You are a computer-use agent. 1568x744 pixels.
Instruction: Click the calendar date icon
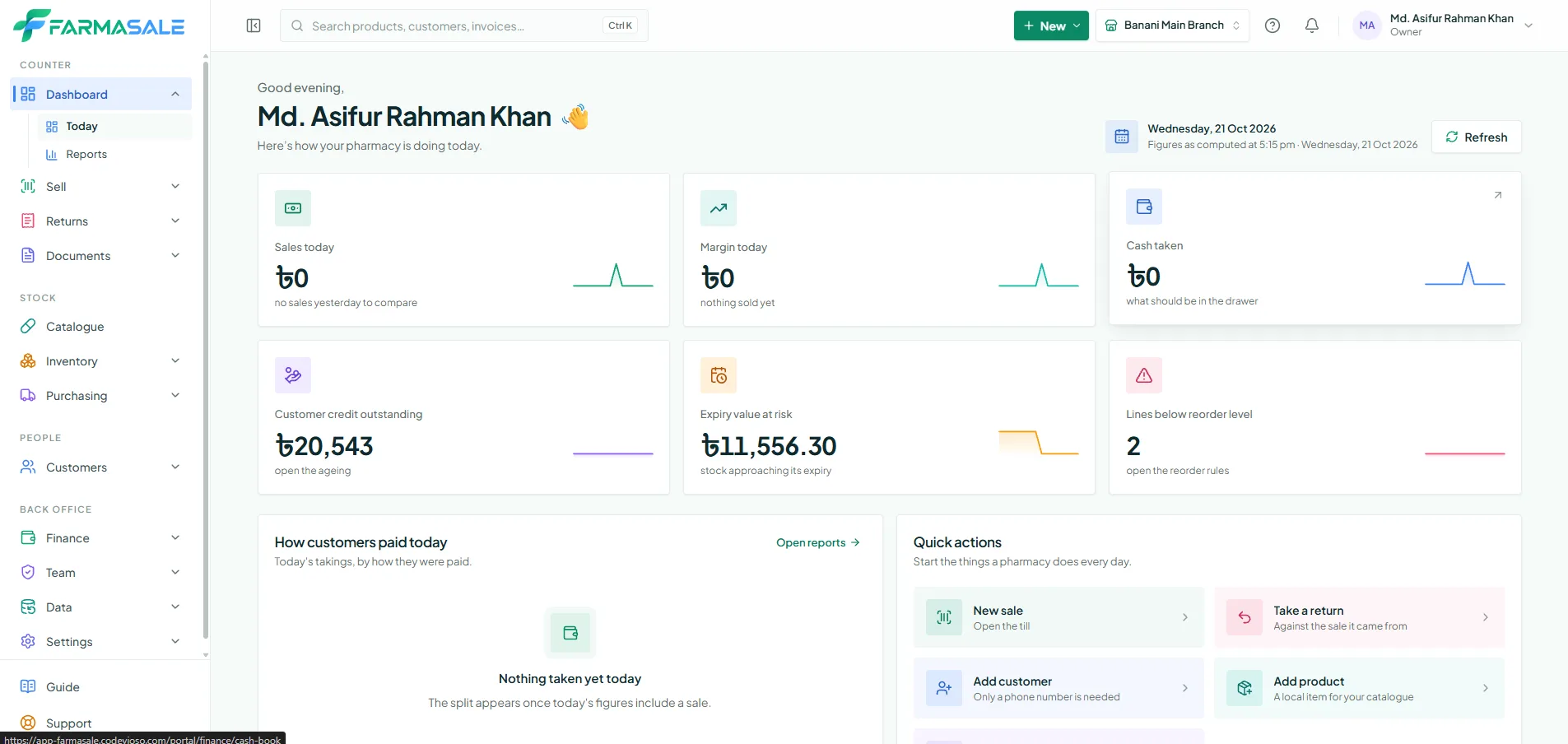1122,137
